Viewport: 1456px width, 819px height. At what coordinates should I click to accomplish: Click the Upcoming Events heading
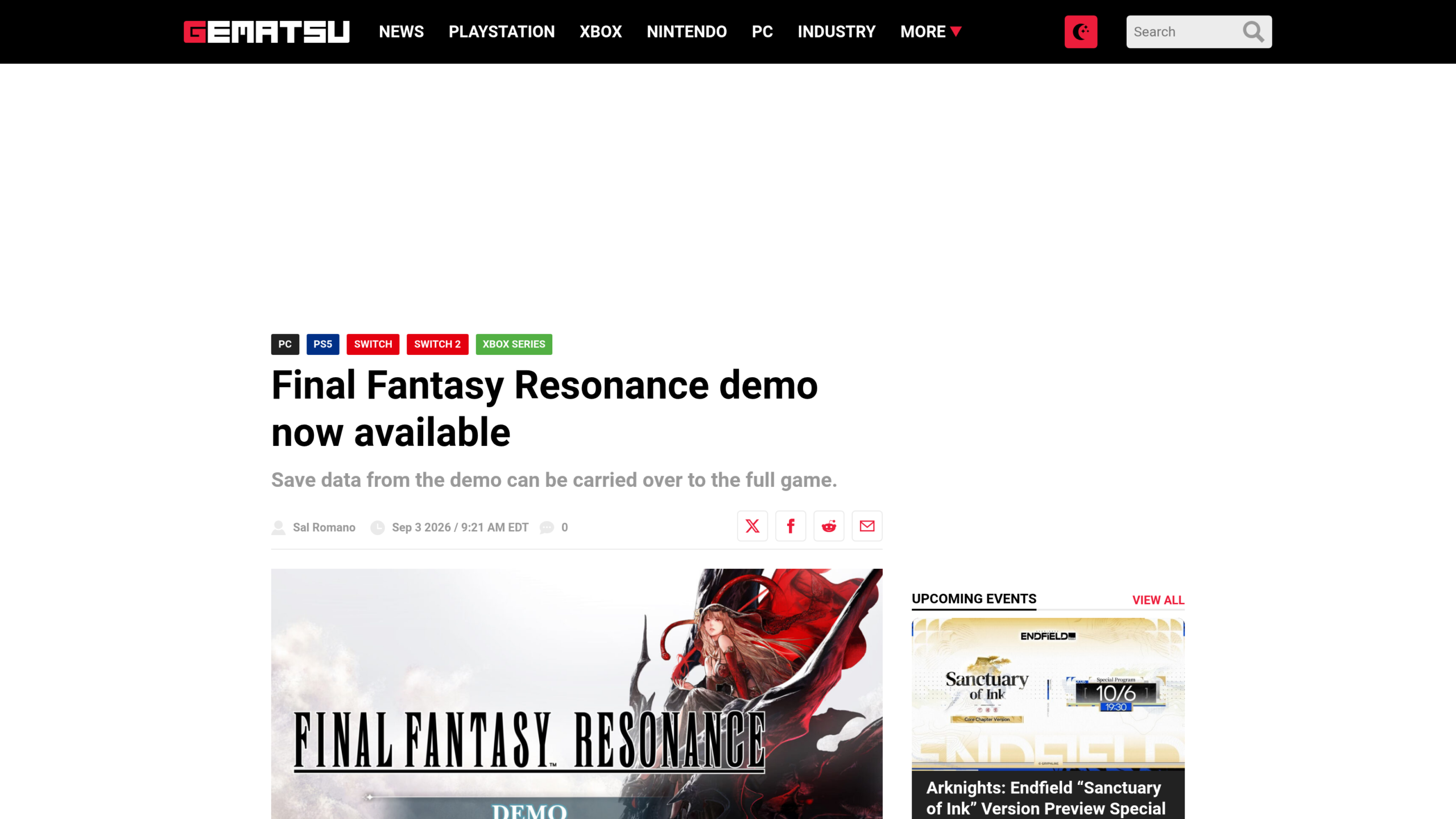pyautogui.click(x=974, y=599)
